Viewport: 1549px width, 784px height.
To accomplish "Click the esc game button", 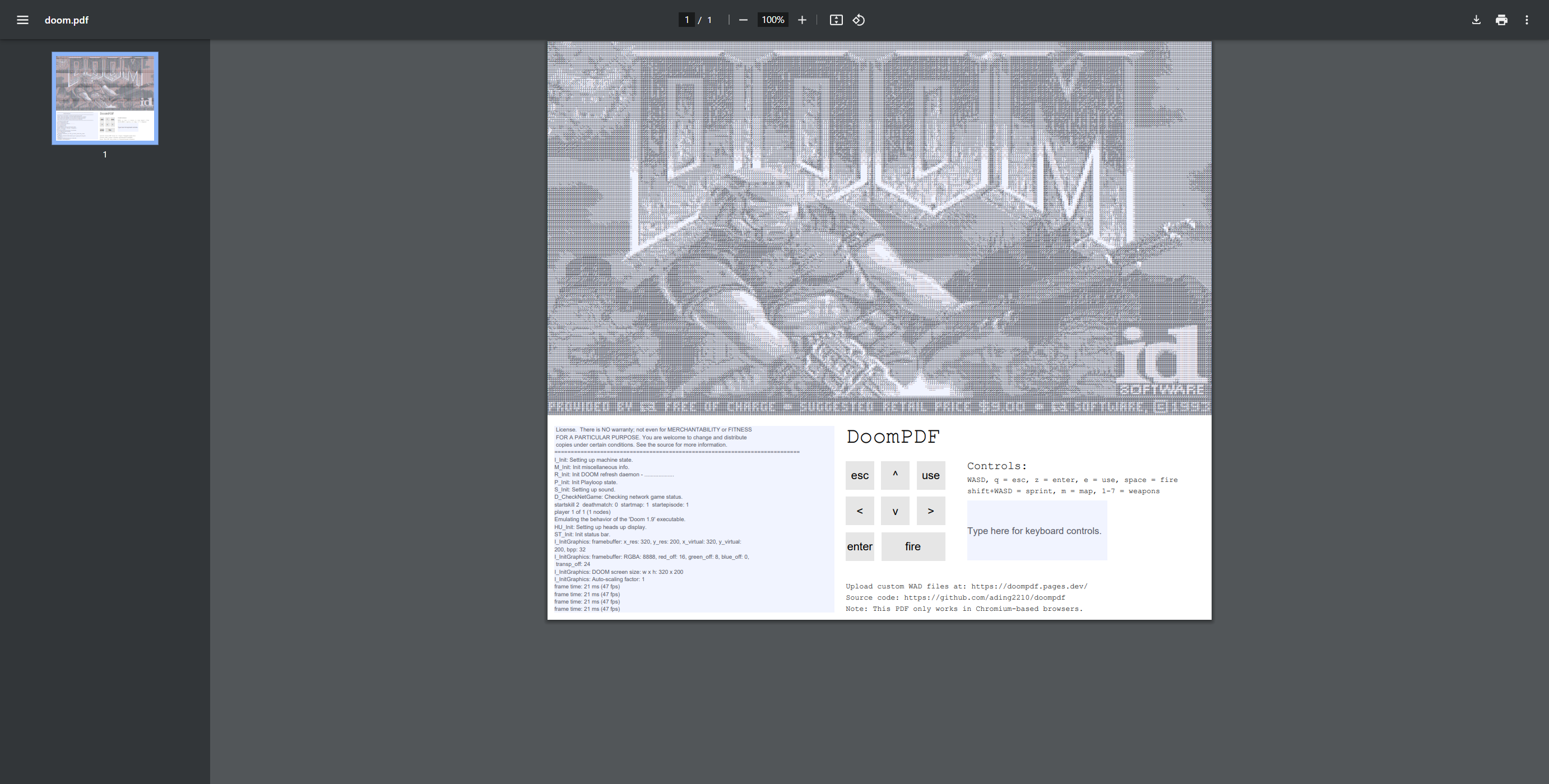I will [860, 476].
